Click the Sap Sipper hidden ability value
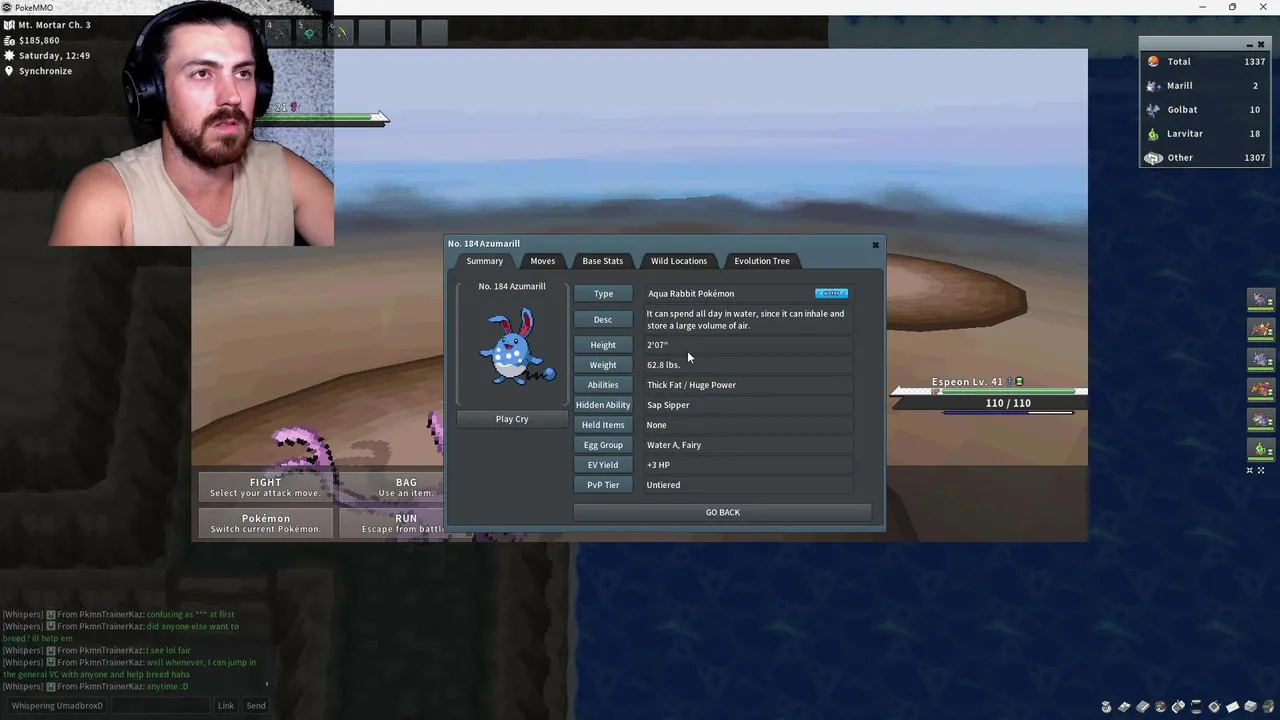 point(668,405)
